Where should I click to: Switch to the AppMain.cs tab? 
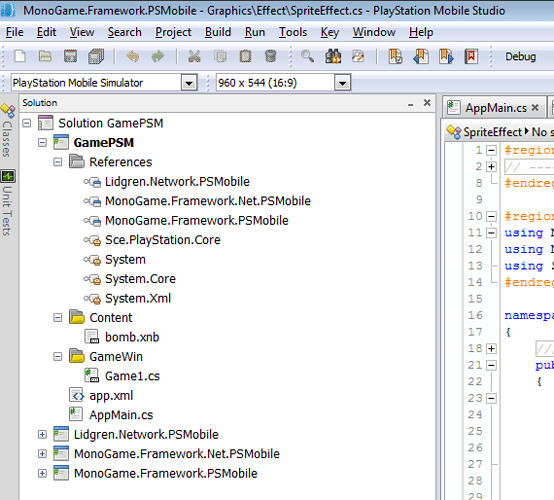495,107
